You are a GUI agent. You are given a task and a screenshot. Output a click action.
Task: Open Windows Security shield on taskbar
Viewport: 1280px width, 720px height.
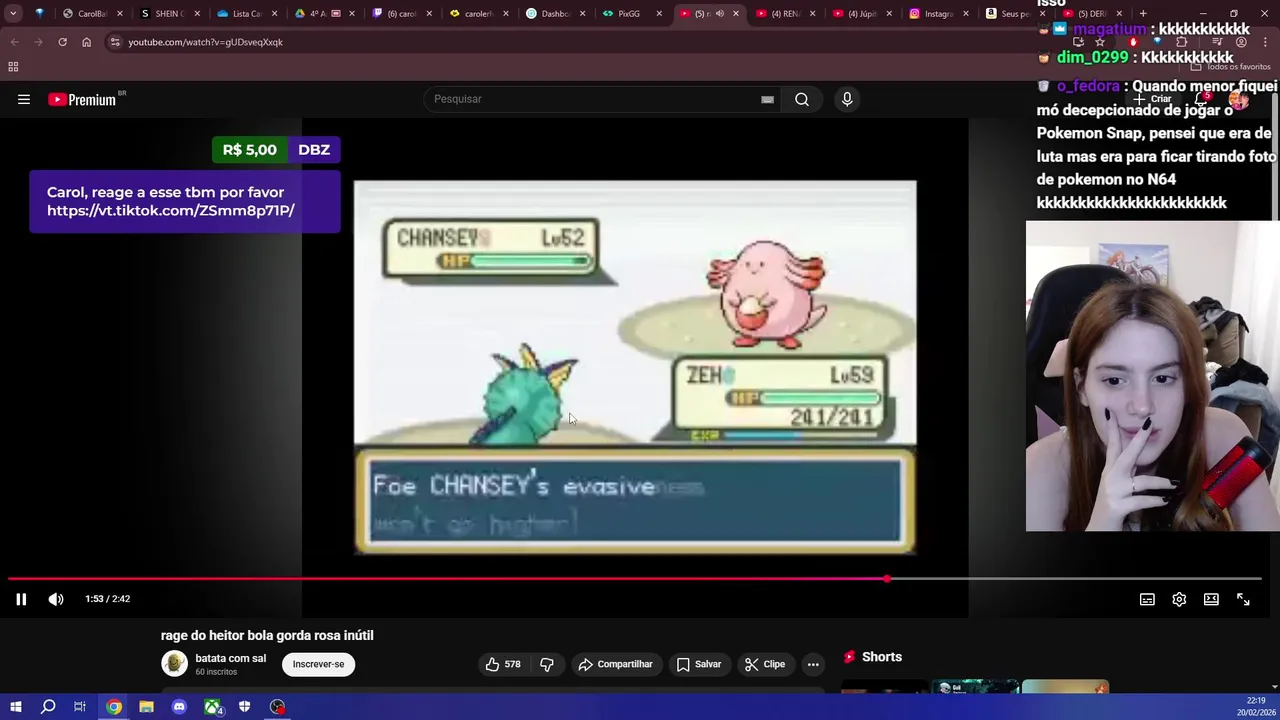click(x=245, y=707)
